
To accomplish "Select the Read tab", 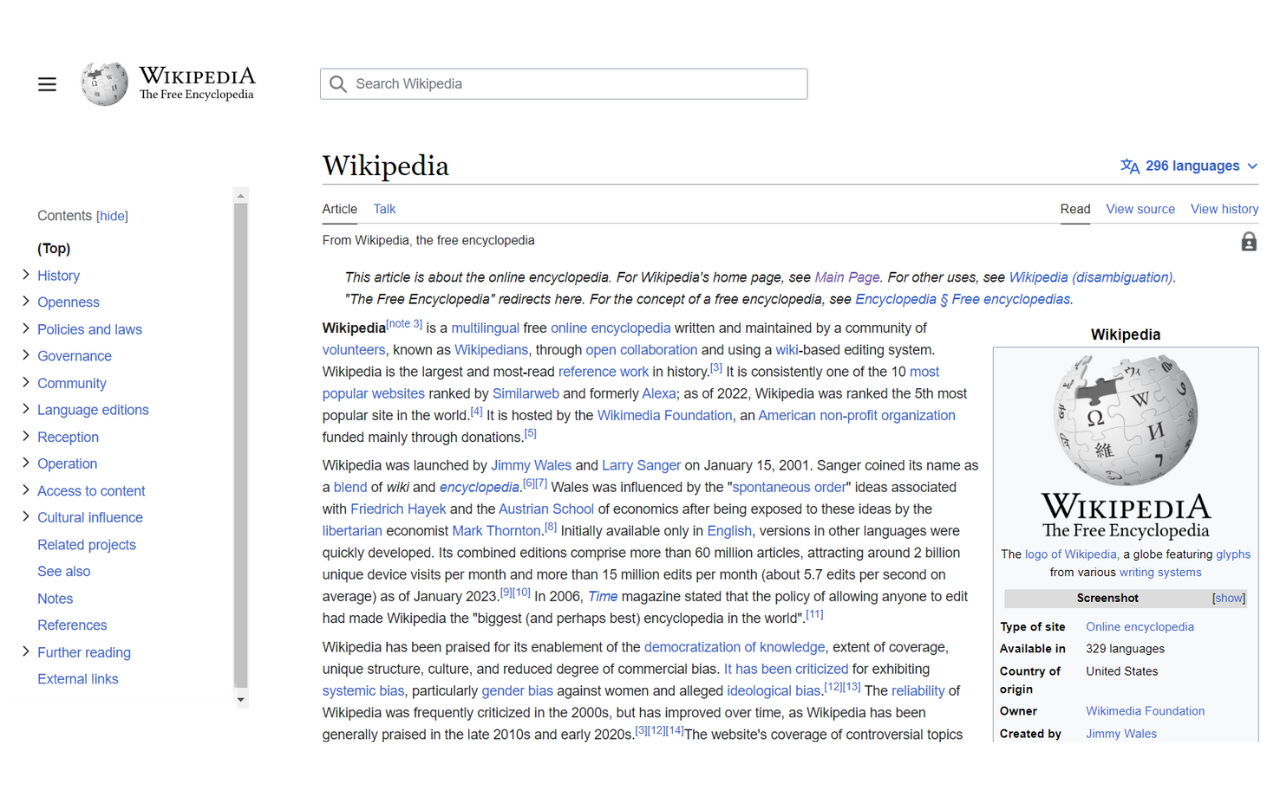I will [1075, 209].
